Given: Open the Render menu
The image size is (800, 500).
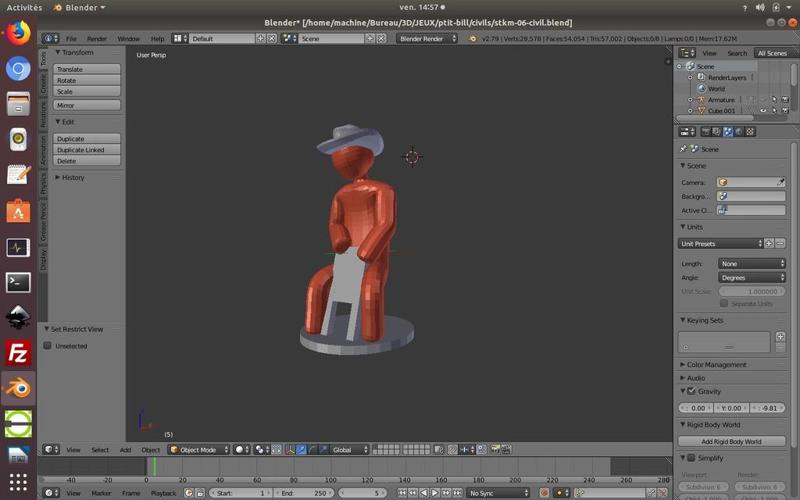Looking at the screenshot, I should (x=96, y=39).
